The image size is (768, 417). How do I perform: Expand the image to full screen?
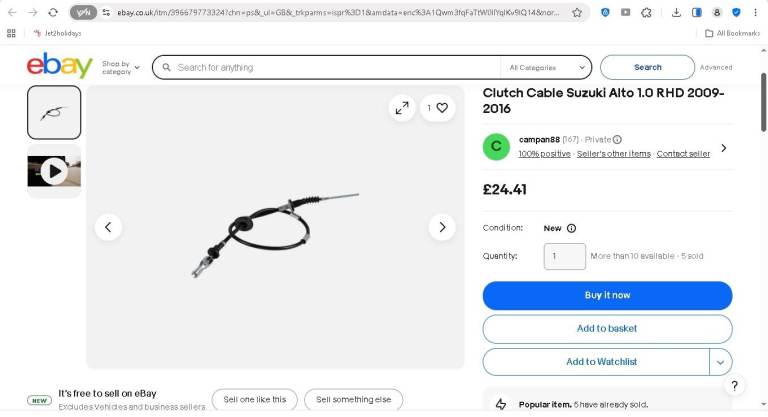tap(402, 108)
